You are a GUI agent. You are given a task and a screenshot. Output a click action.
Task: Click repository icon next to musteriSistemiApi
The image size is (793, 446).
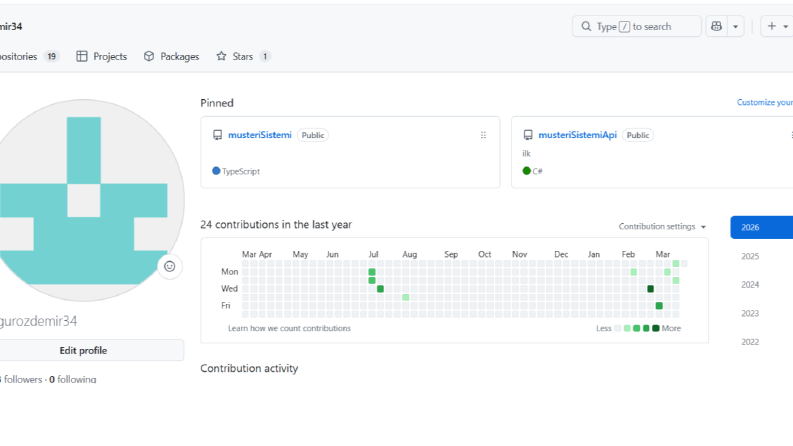coord(528,135)
